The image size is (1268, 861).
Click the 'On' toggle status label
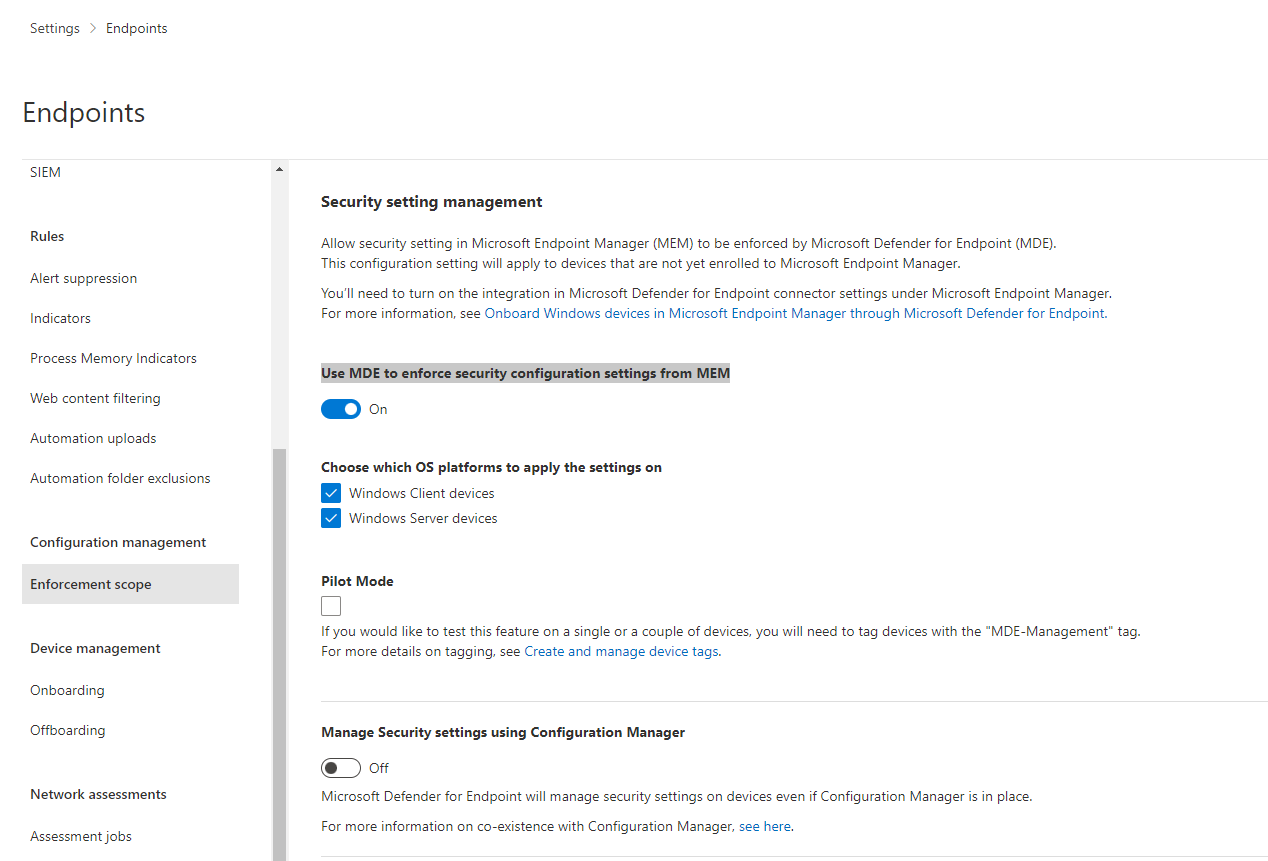378,409
